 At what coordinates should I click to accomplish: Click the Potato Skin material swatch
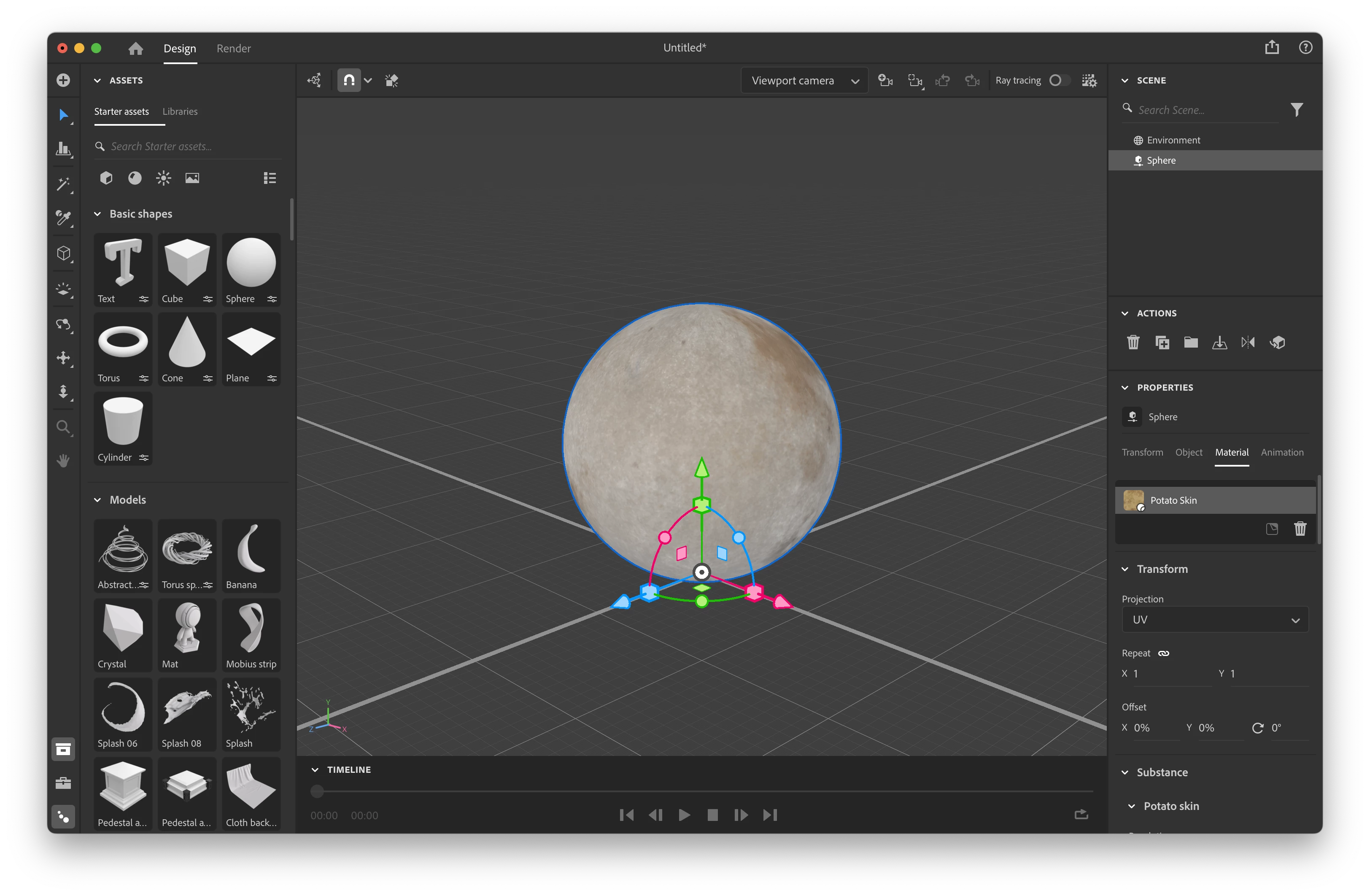pos(1133,500)
